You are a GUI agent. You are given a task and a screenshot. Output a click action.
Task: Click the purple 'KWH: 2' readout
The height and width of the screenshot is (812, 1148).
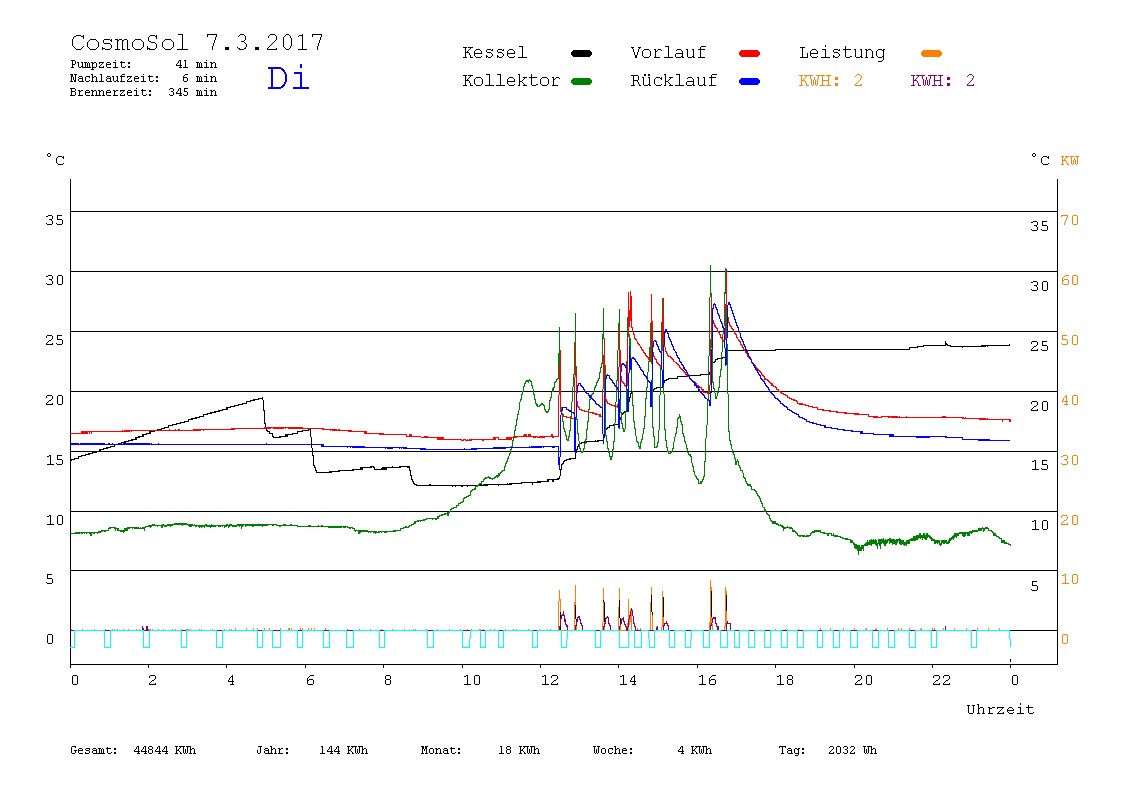pyautogui.click(x=943, y=81)
